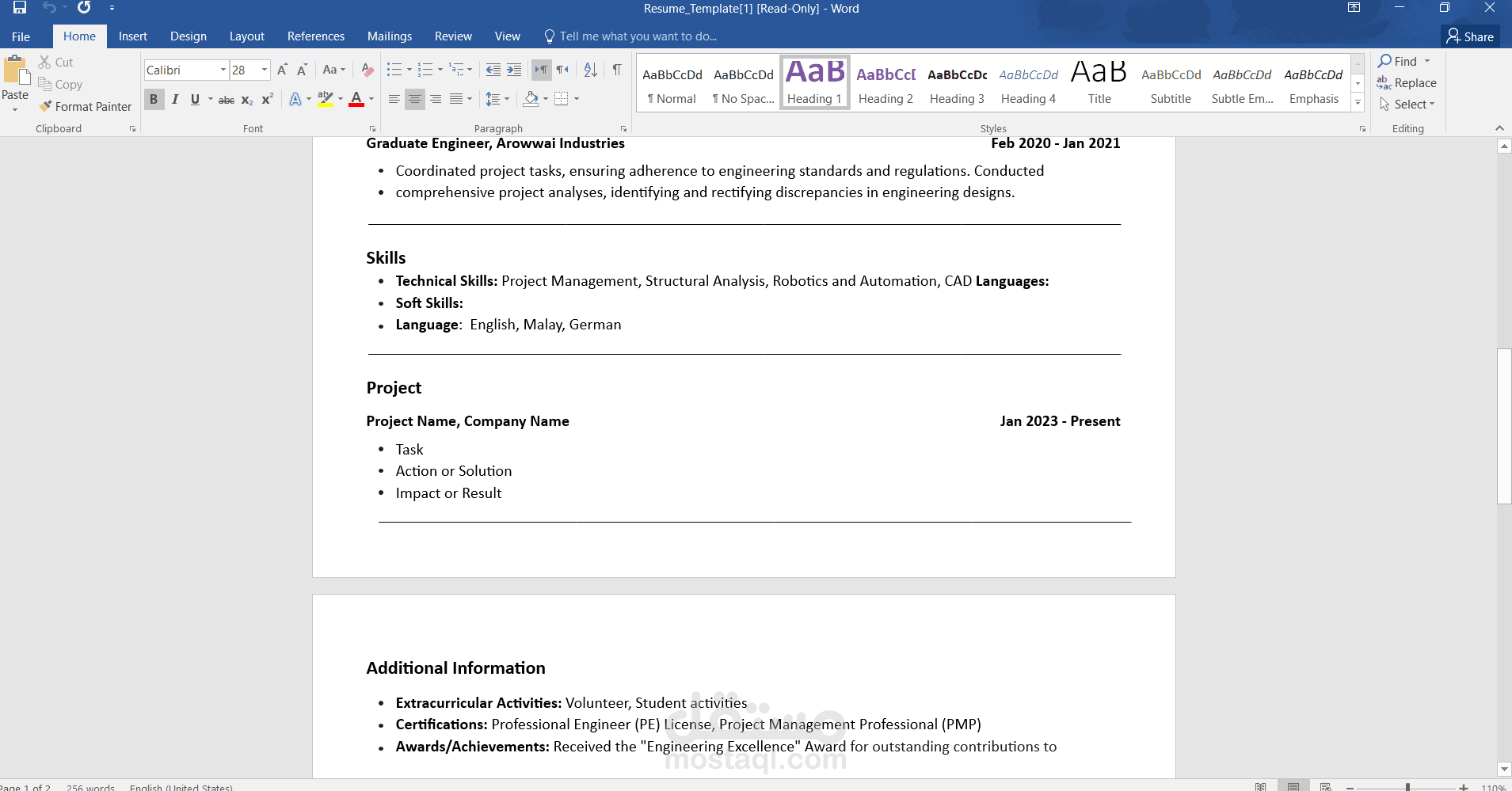Toggle italic formatting

pos(174,99)
